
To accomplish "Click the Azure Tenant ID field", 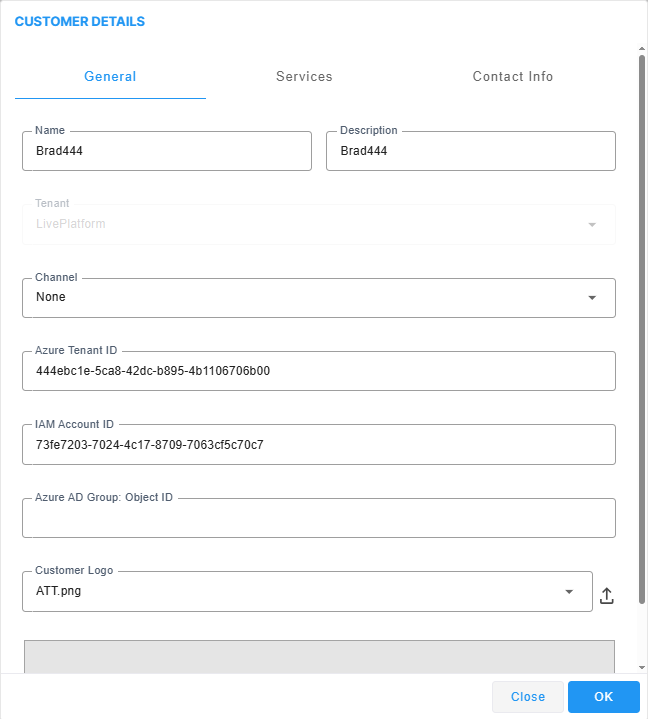I will click(318, 371).
